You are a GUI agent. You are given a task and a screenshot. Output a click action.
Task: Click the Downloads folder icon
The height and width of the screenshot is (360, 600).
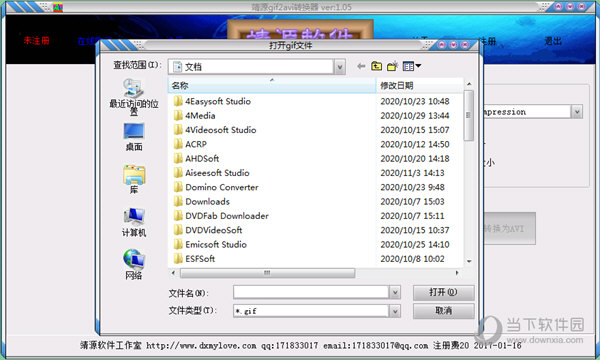(x=178, y=202)
